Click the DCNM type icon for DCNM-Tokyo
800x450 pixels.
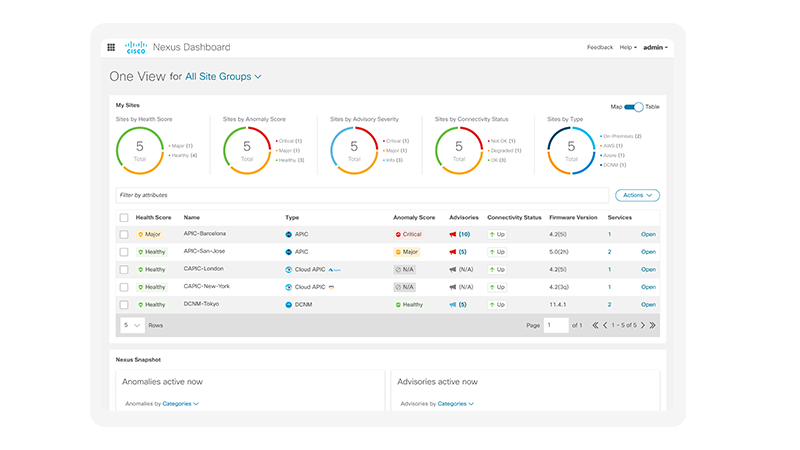click(x=288, y=305)
